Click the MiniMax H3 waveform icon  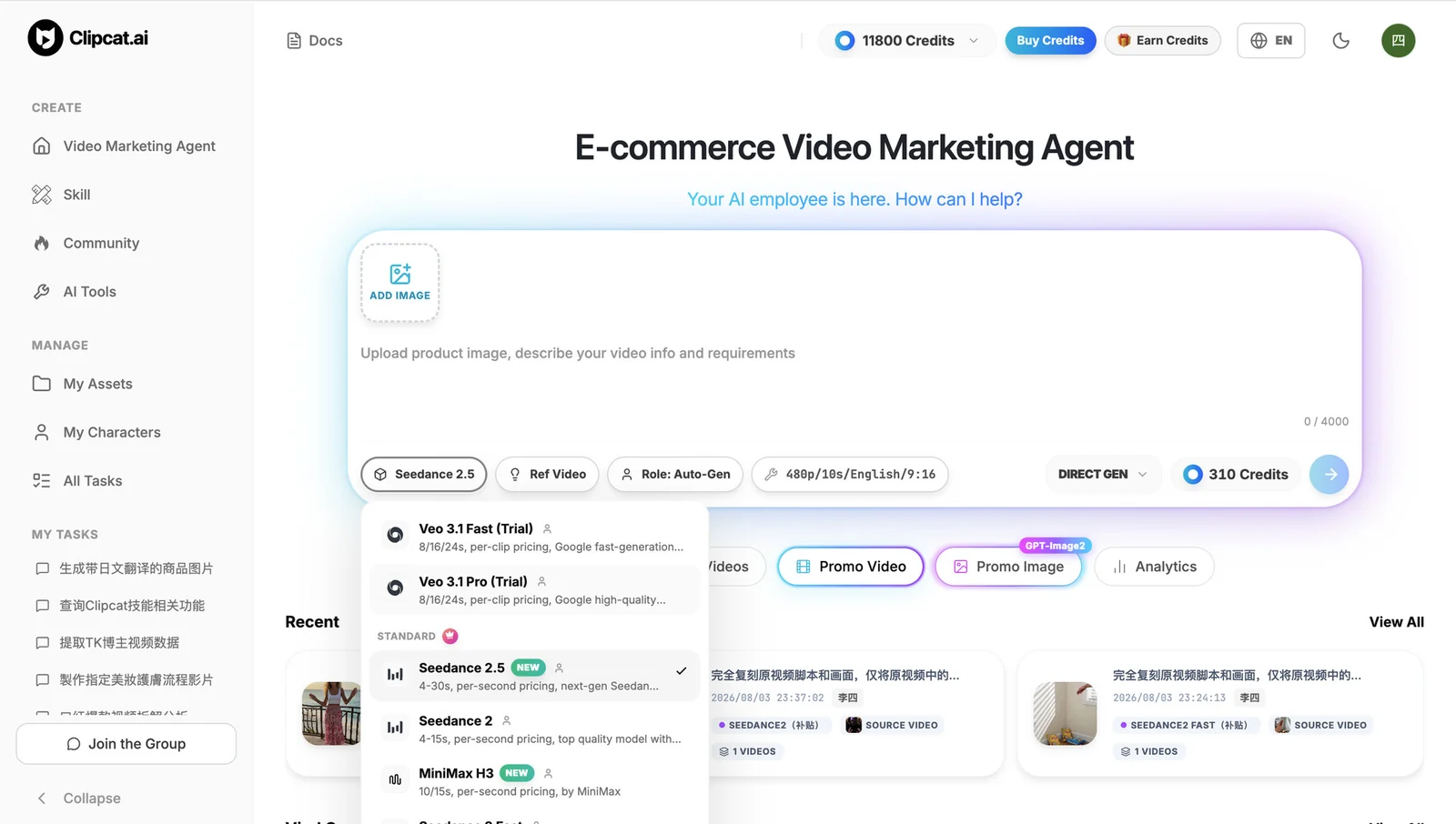coord(395,780)
